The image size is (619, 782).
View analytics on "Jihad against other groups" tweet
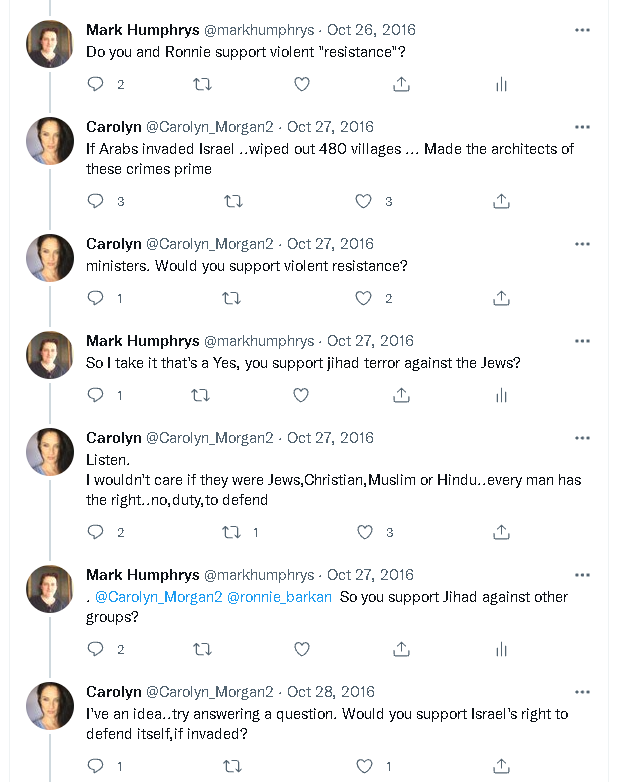(x=502, y=649)
